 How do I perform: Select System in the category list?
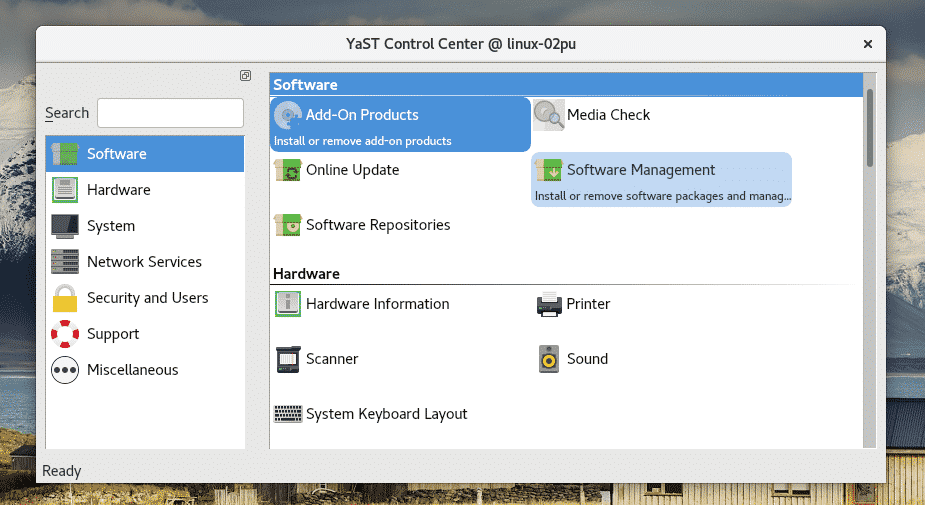click(x=145, y=226)
